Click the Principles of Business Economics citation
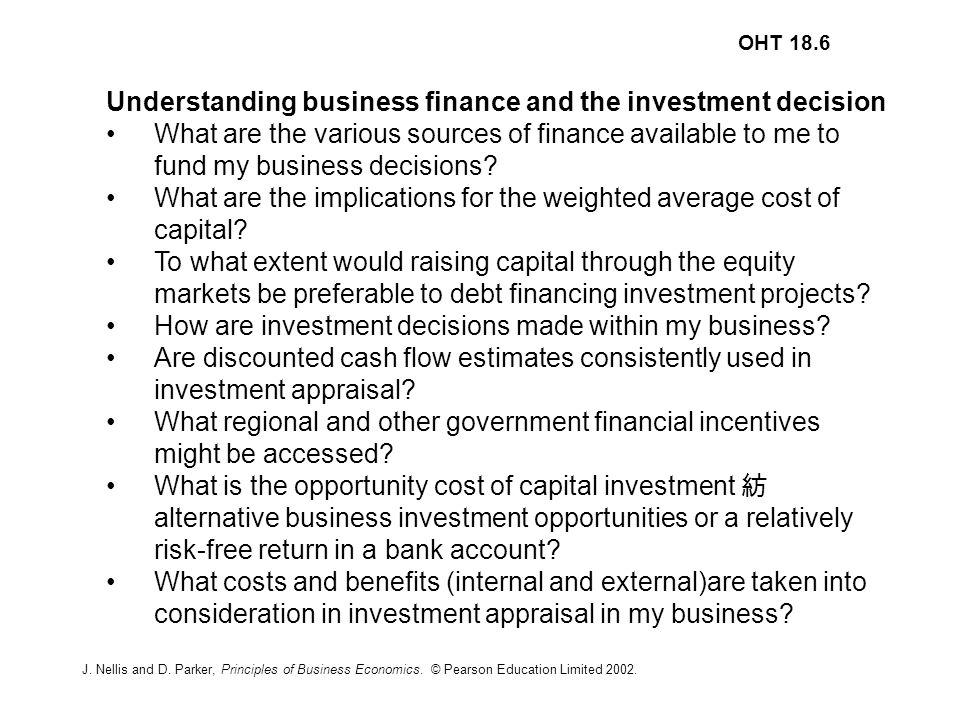The width and height of the screenshot is (960, 720). (x=321, y=669)
